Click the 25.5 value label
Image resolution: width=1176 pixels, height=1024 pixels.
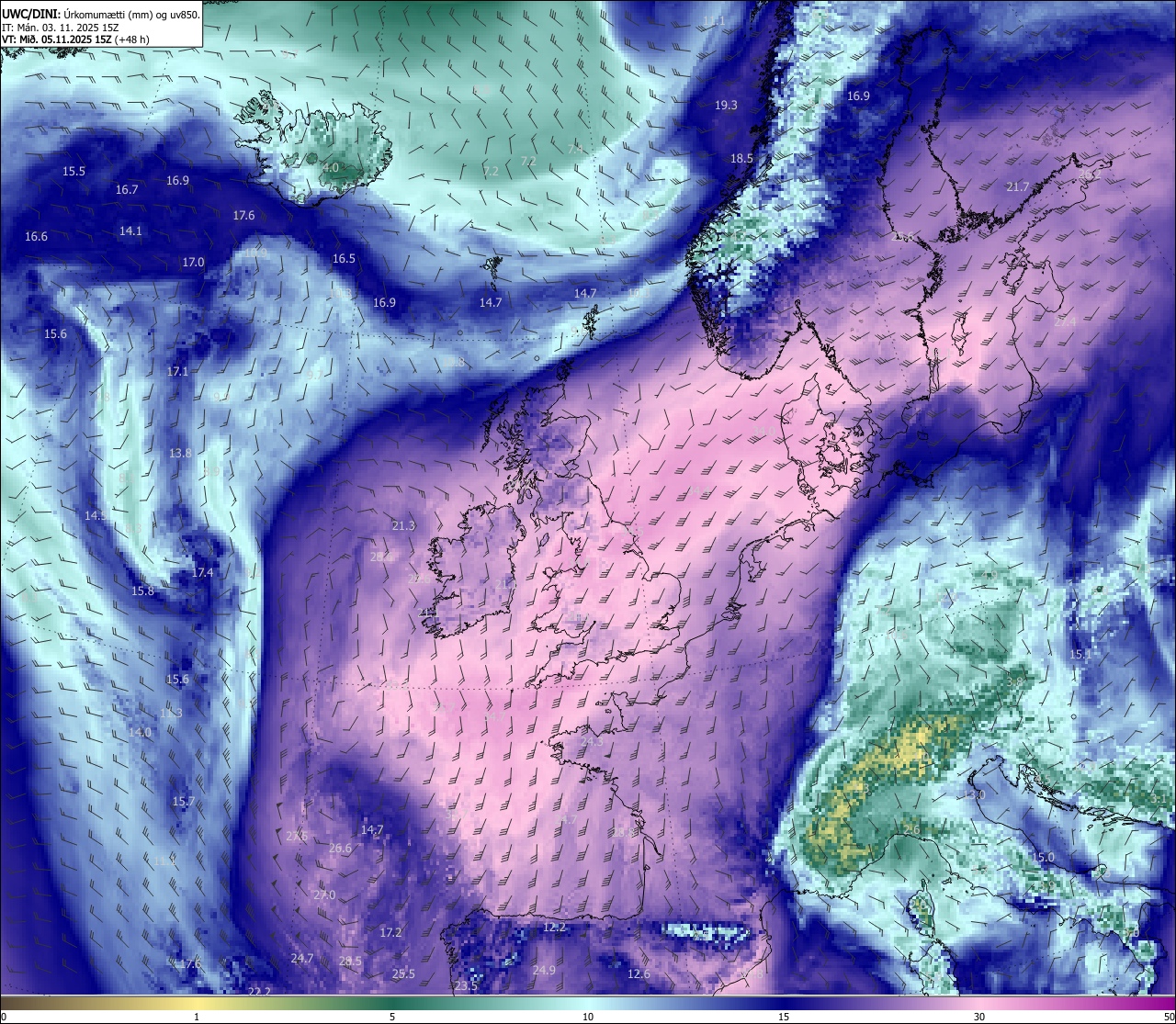403,974
